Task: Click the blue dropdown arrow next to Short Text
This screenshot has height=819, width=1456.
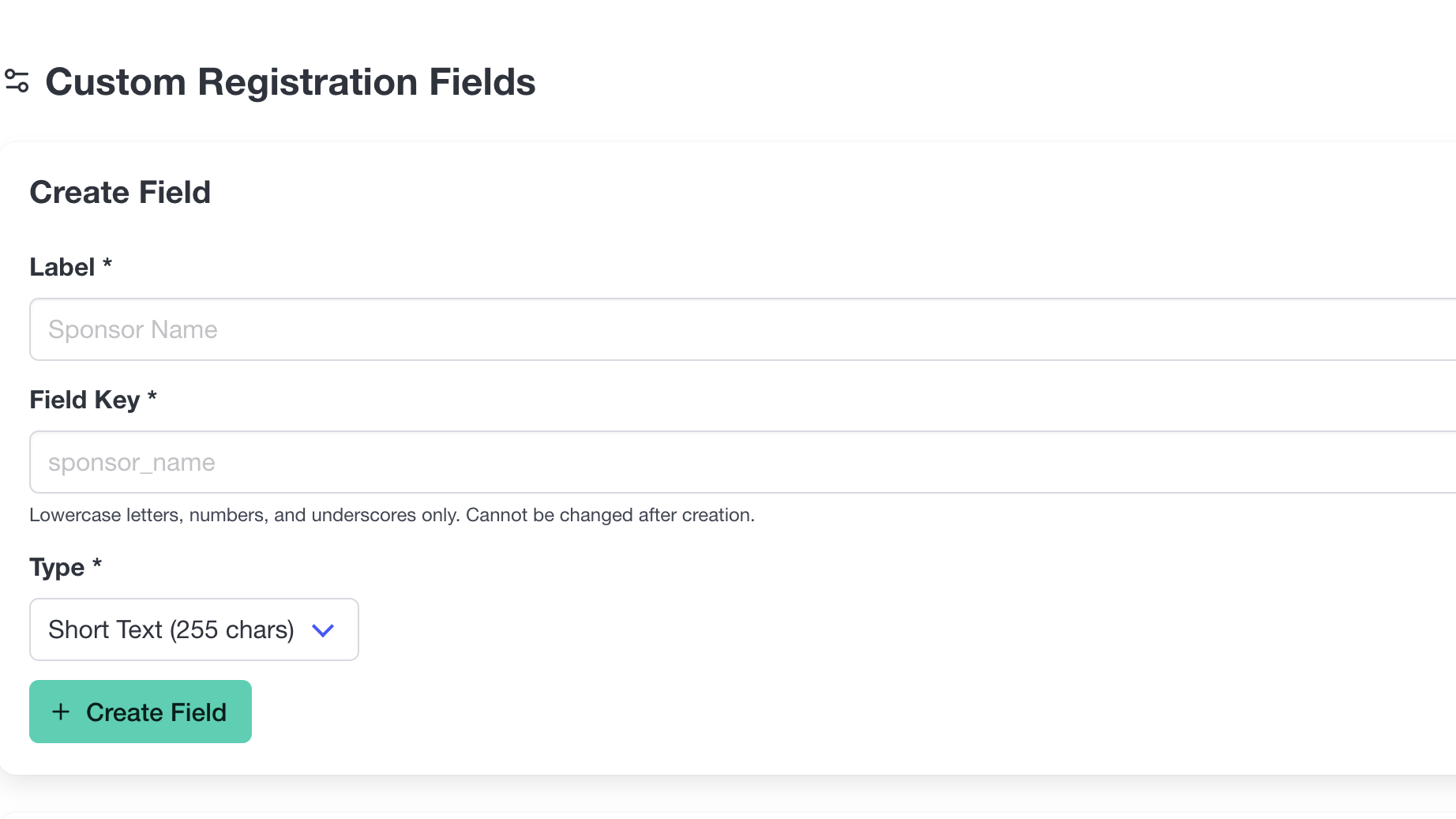Action: pos(322,630)
